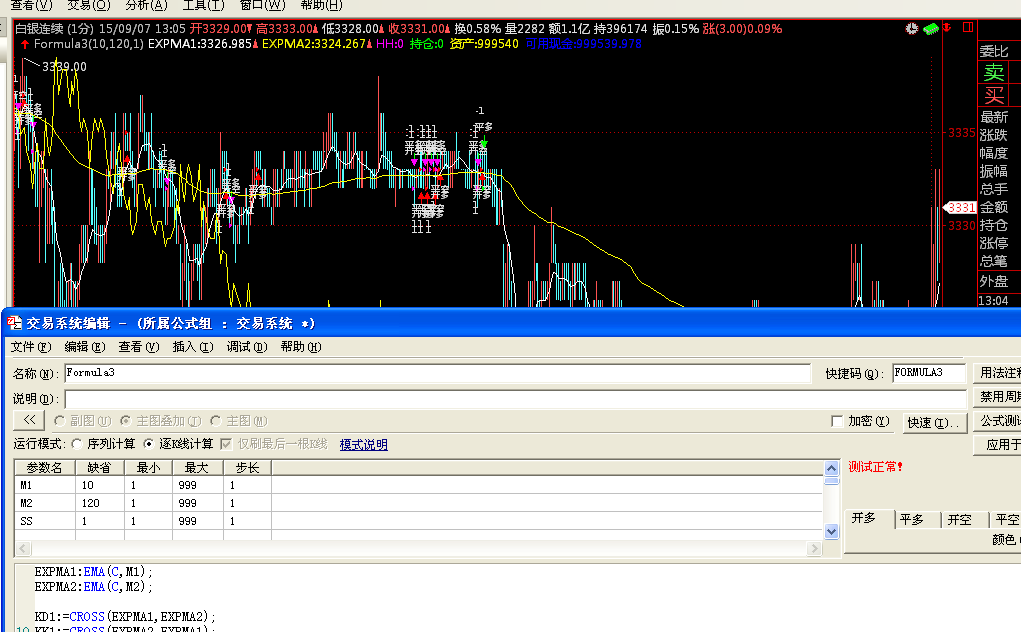Viewport: 1021px width, 632px height.
Task: Click the 参数名 column header
Action: tap(45, 468)
